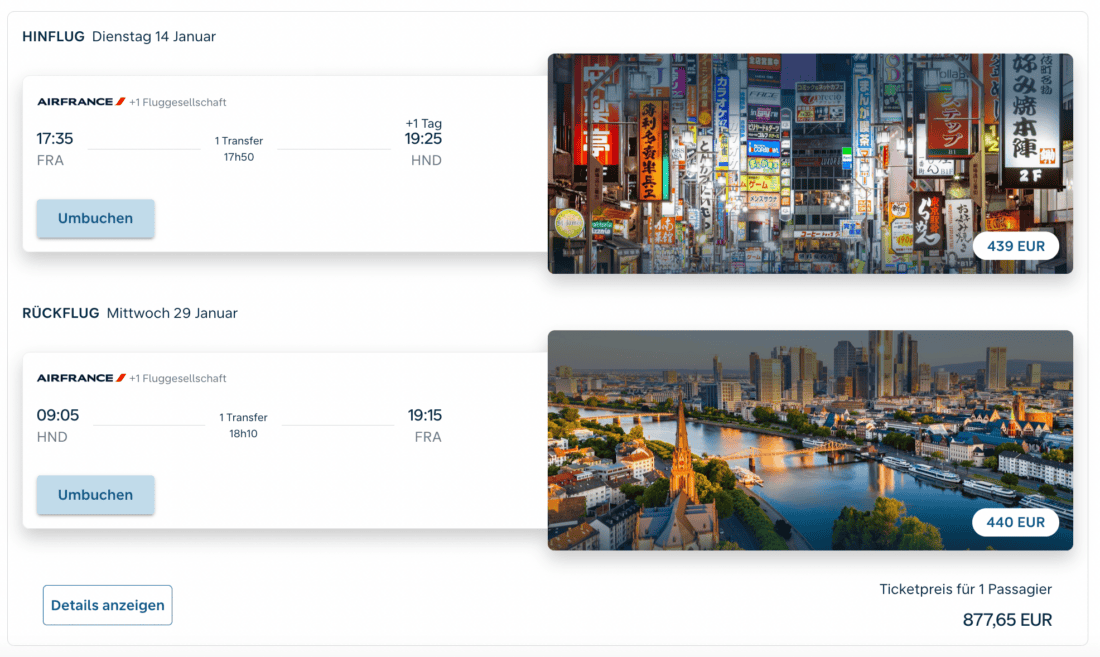Screen dimensions: 1100x657
Task: Click the 09:05 HND departure time
Action: coord(58,425)
